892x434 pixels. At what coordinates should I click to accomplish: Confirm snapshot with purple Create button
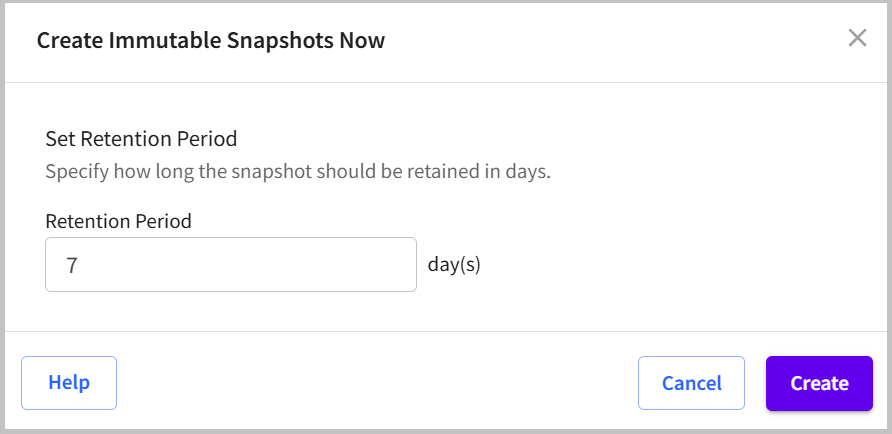(819, 383)
